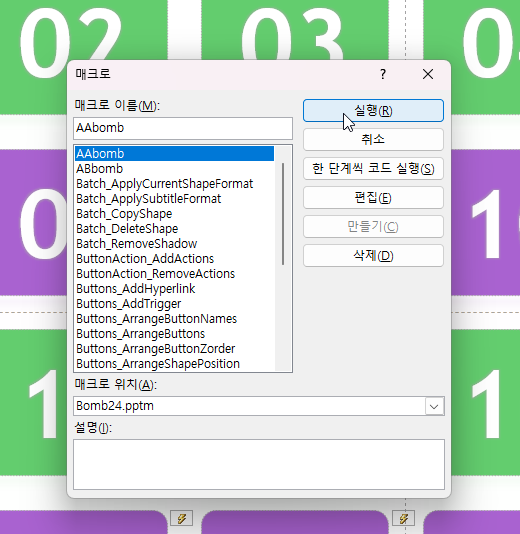Click the 취소 cancel button
This screenshot has height=534, width=520.
[x=373, y=140]
